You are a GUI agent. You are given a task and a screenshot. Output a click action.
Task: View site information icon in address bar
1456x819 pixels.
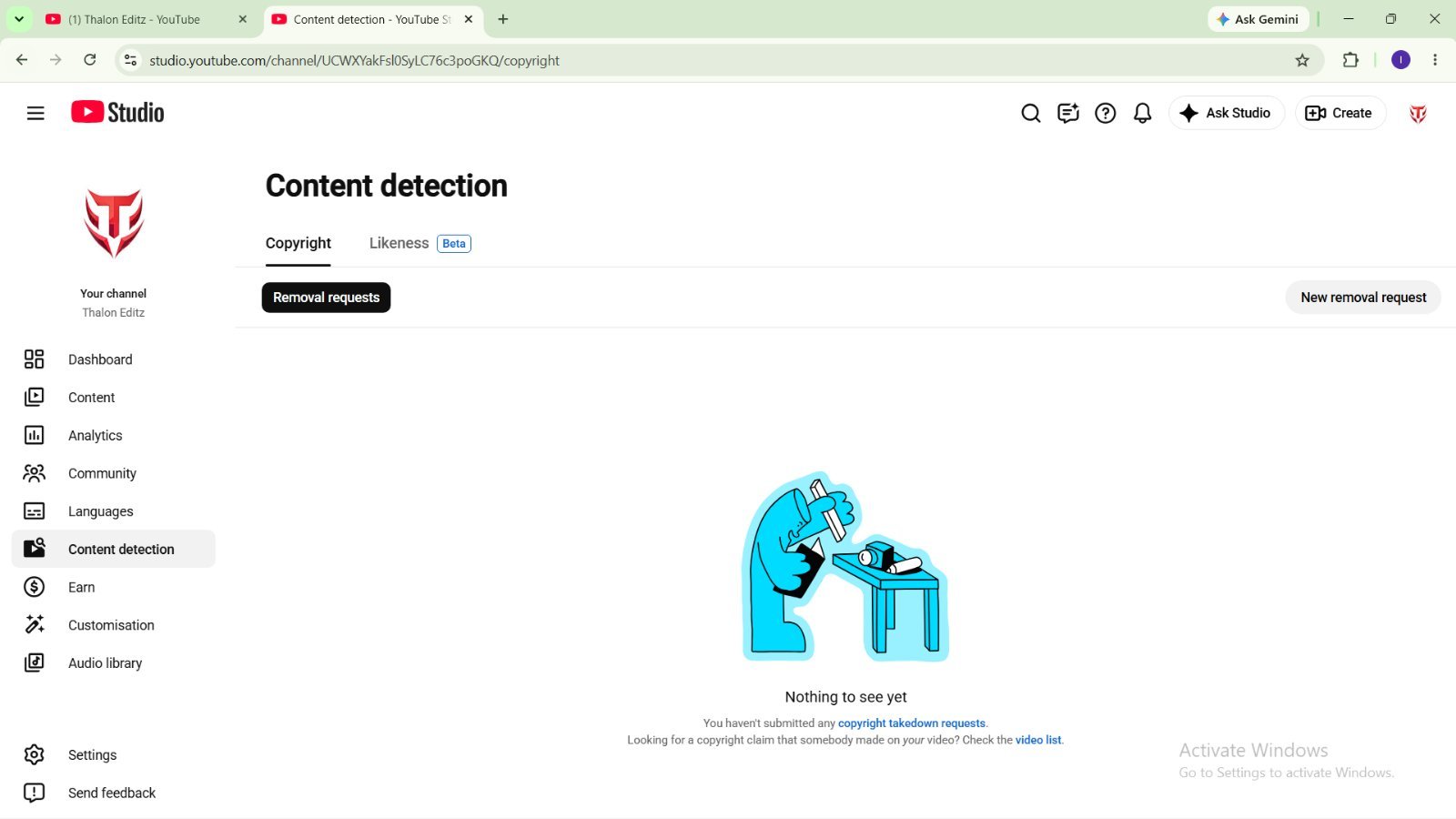click(130, 60)
